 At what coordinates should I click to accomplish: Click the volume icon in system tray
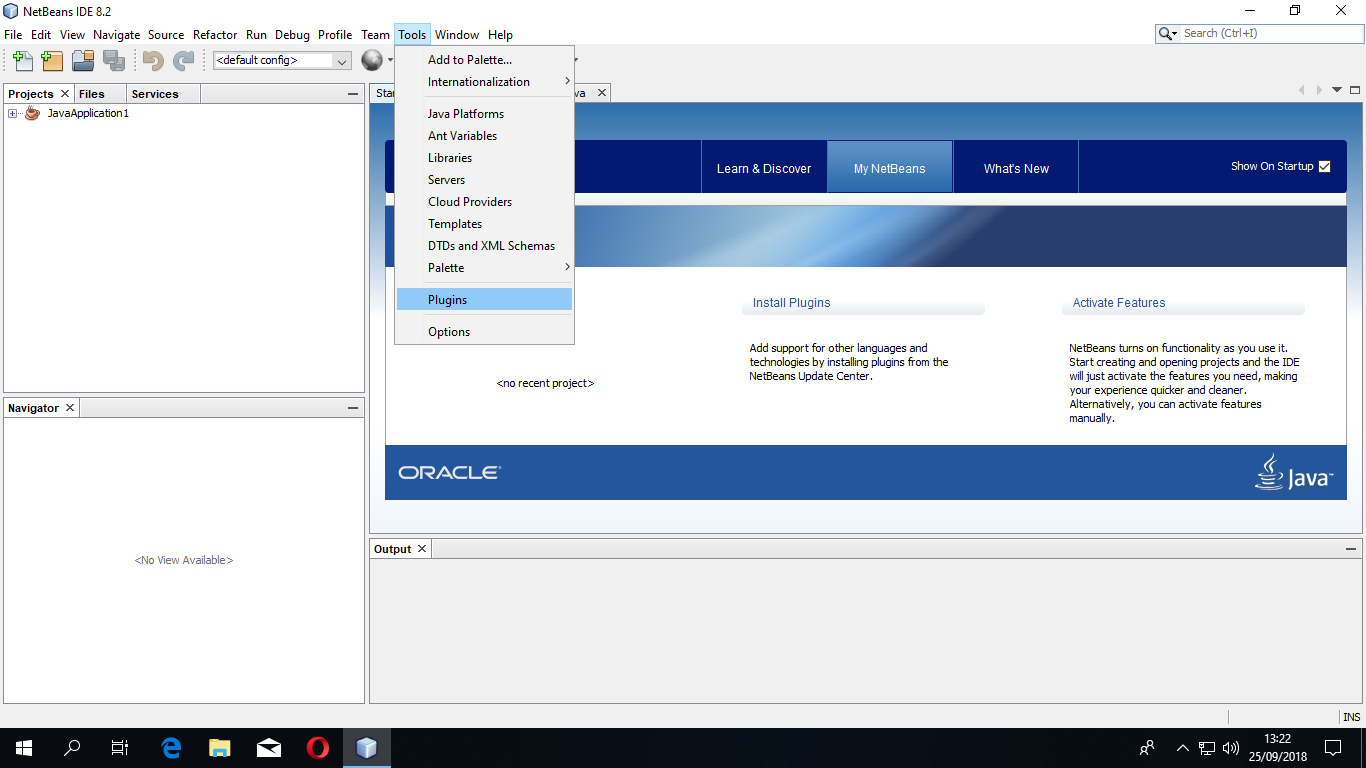point(1230,748)
